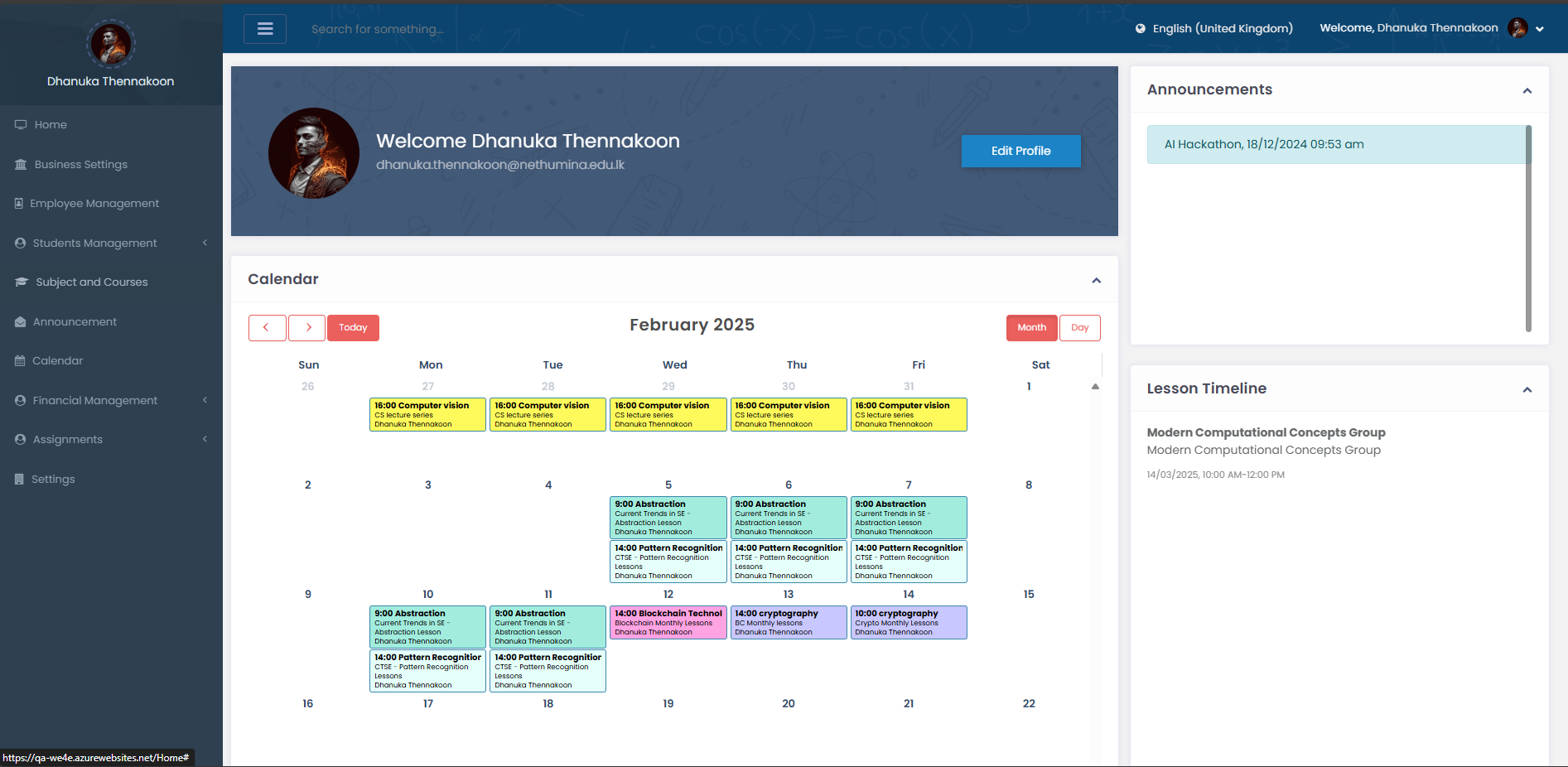Viewport: 1568px width, 767px height.
Task: Click the Announcement icon in sidebar
Action: (x=20, y=322)
